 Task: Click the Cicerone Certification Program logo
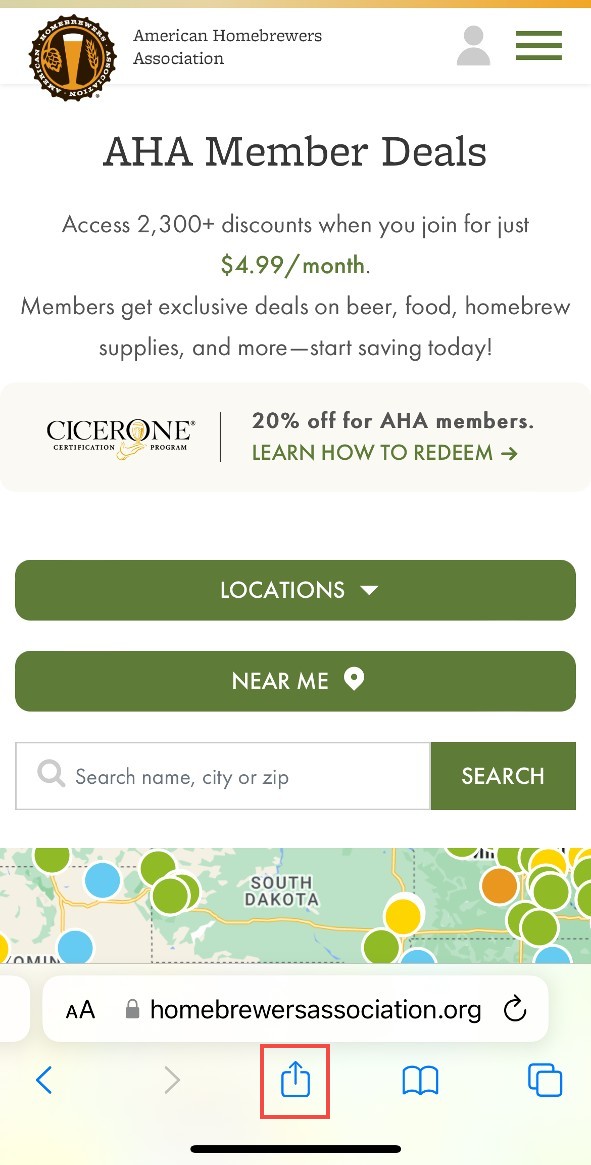[x=120, y=438]
